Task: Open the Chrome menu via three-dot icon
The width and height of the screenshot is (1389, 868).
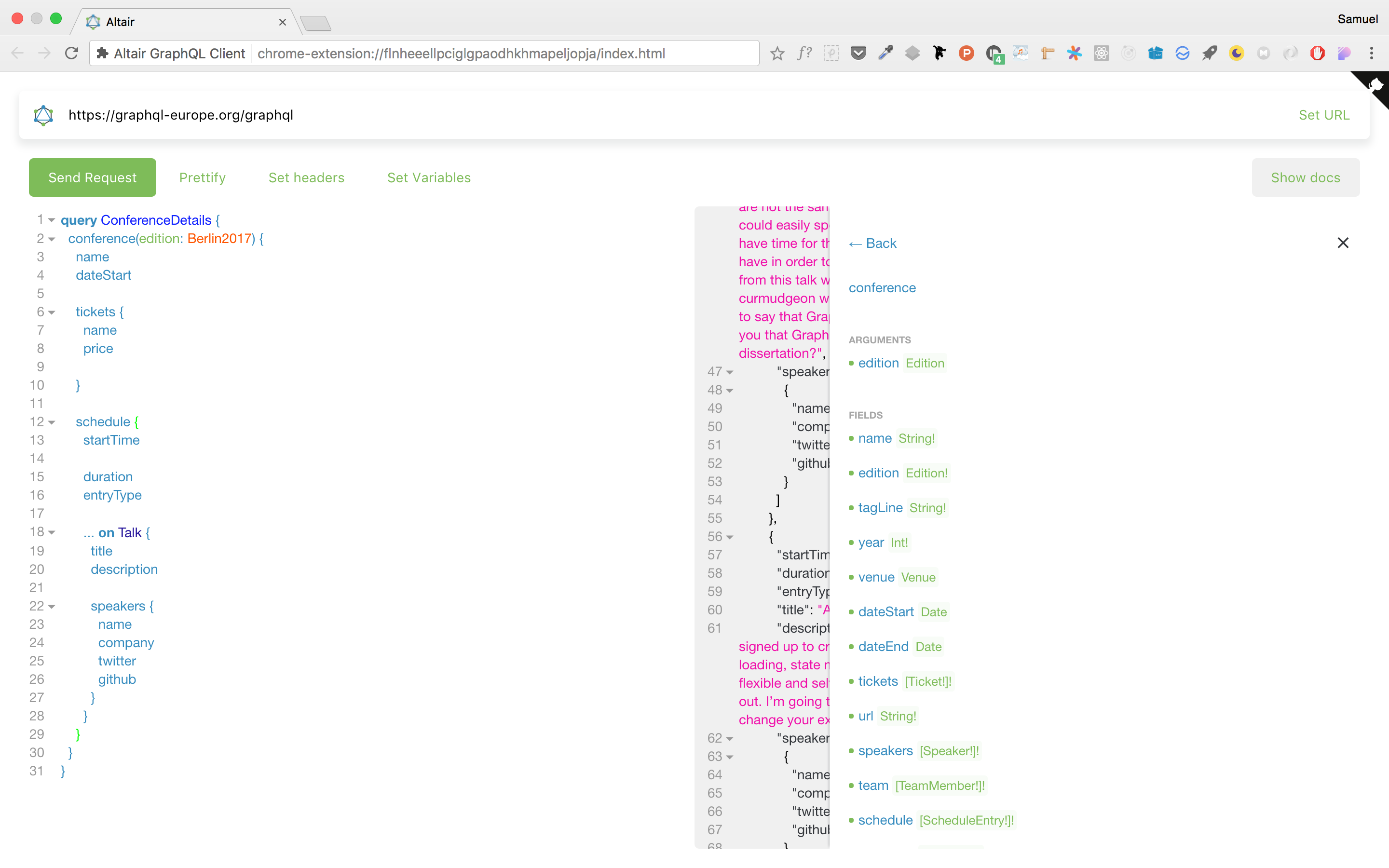Action: click(x=1371, y=53)
